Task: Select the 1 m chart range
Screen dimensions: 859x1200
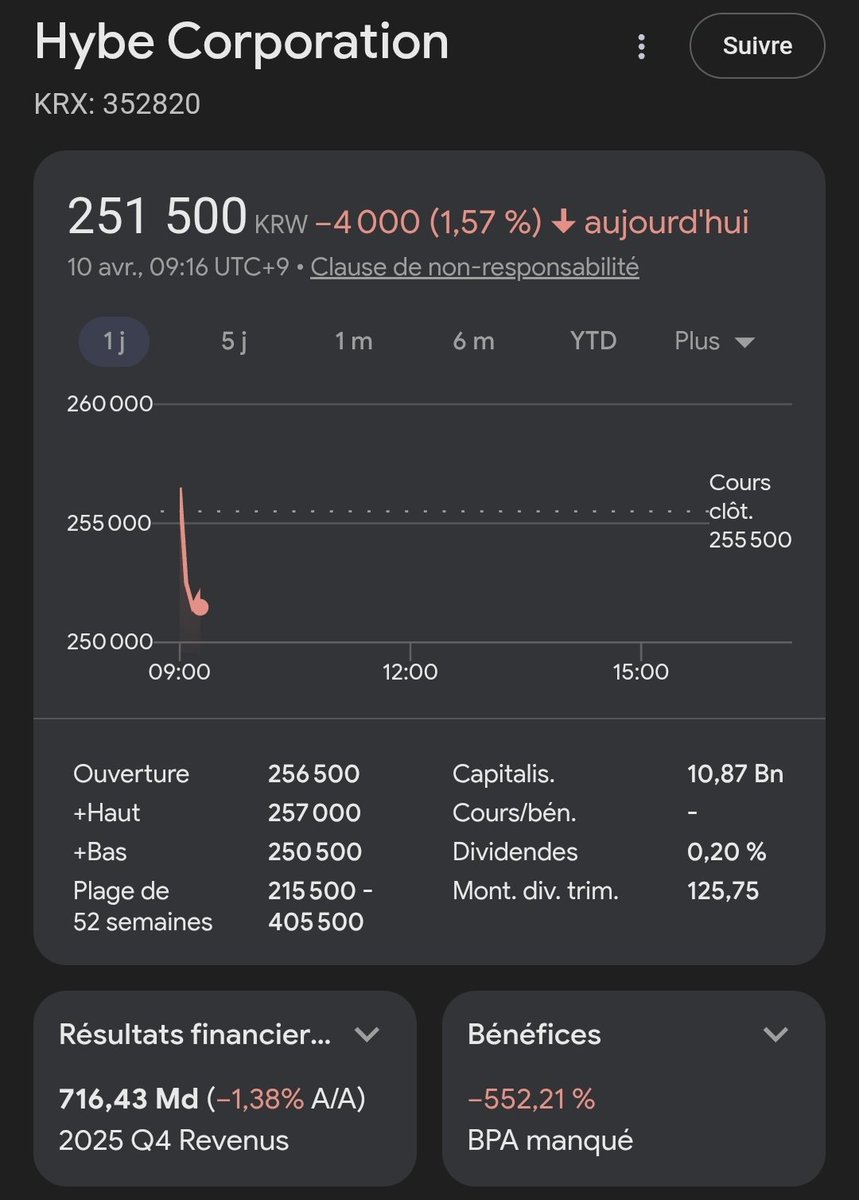Action: pyautogui.click(x=353, y=341)
